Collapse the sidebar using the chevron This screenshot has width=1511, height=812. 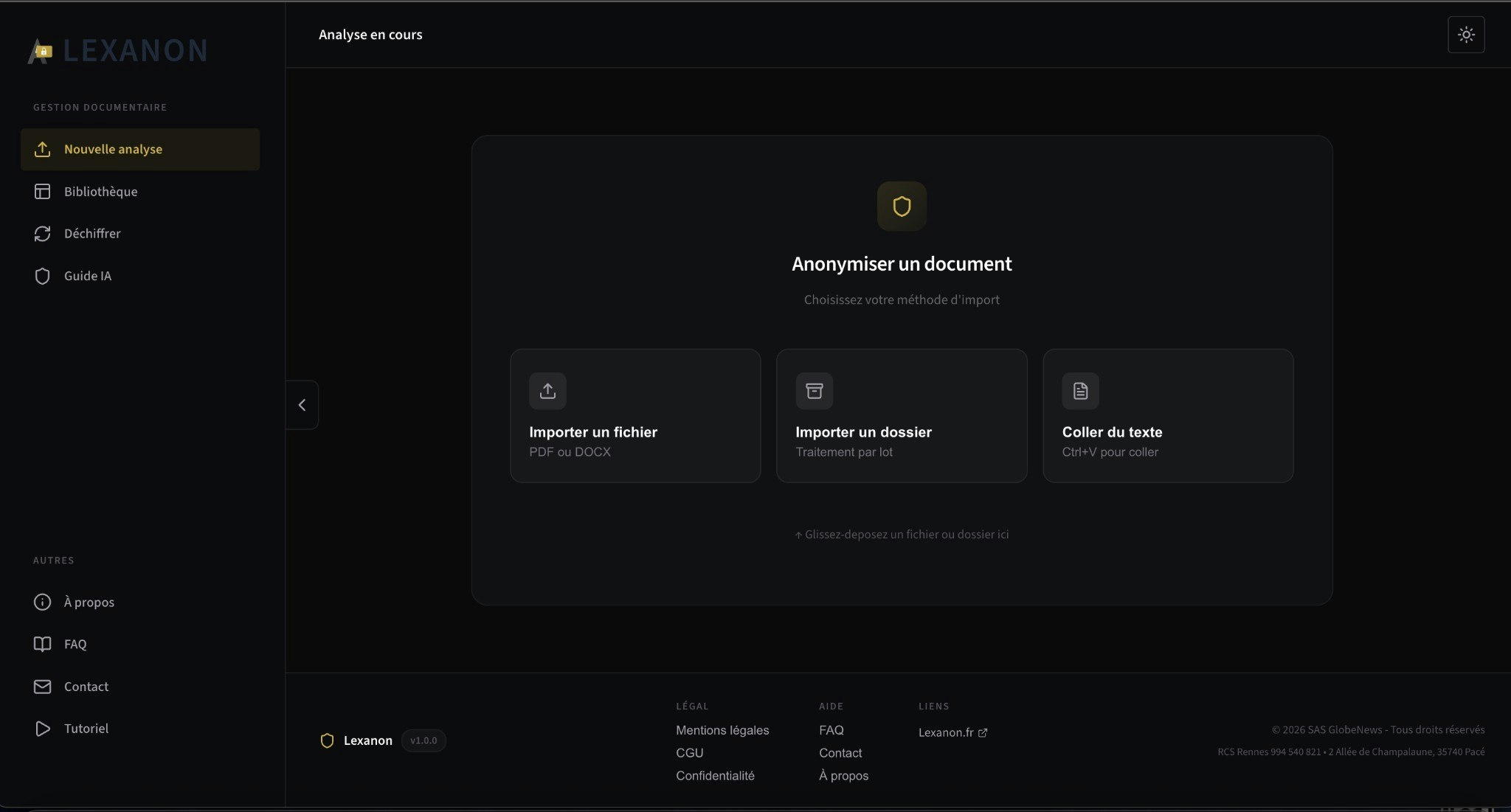(302, 404)
